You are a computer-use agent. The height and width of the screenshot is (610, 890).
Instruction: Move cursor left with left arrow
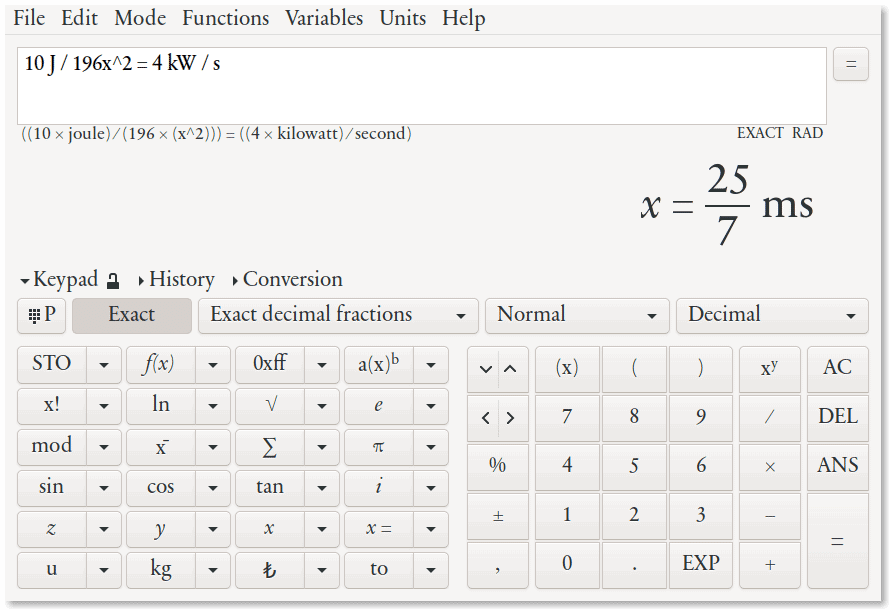pyautogui.click(x=485, y=418)
